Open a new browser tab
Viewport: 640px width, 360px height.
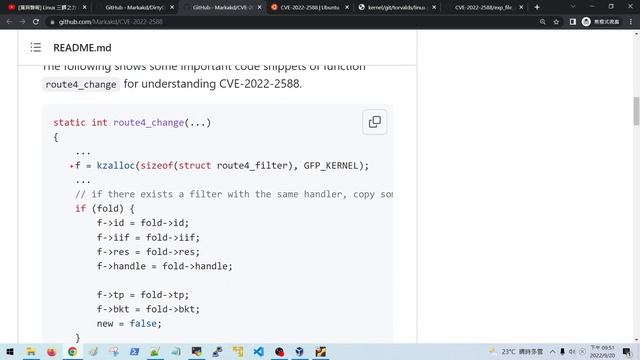pyautogui.click(x=537, y=7)
